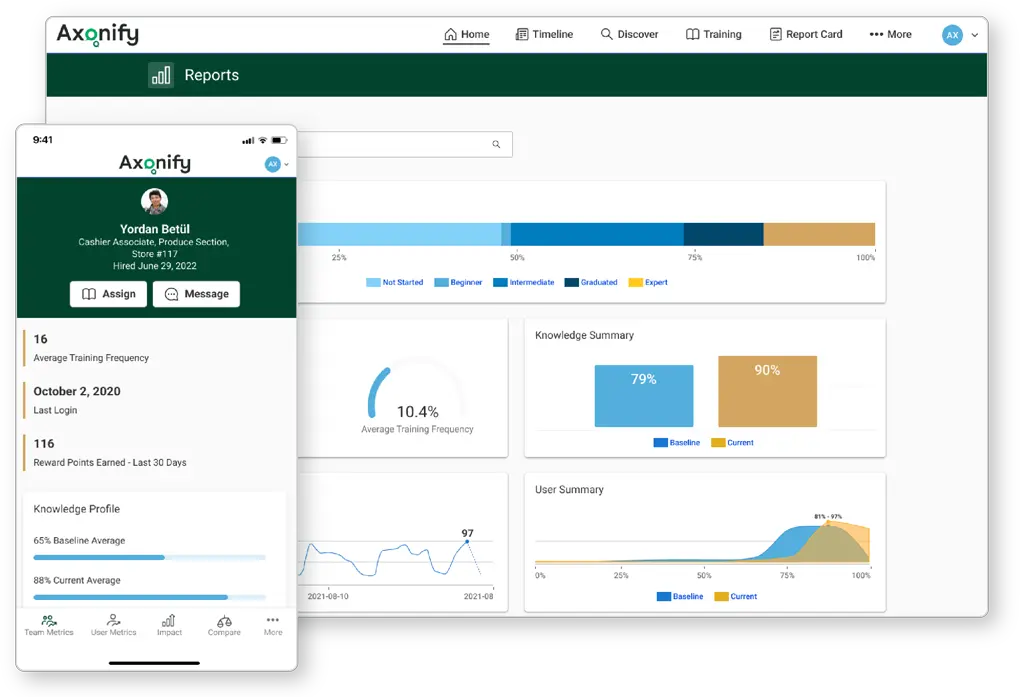This screenshot has height=697, width=1020.
Task: Open Team Metrics tab in mobile app
Action: tap(49, 625)
